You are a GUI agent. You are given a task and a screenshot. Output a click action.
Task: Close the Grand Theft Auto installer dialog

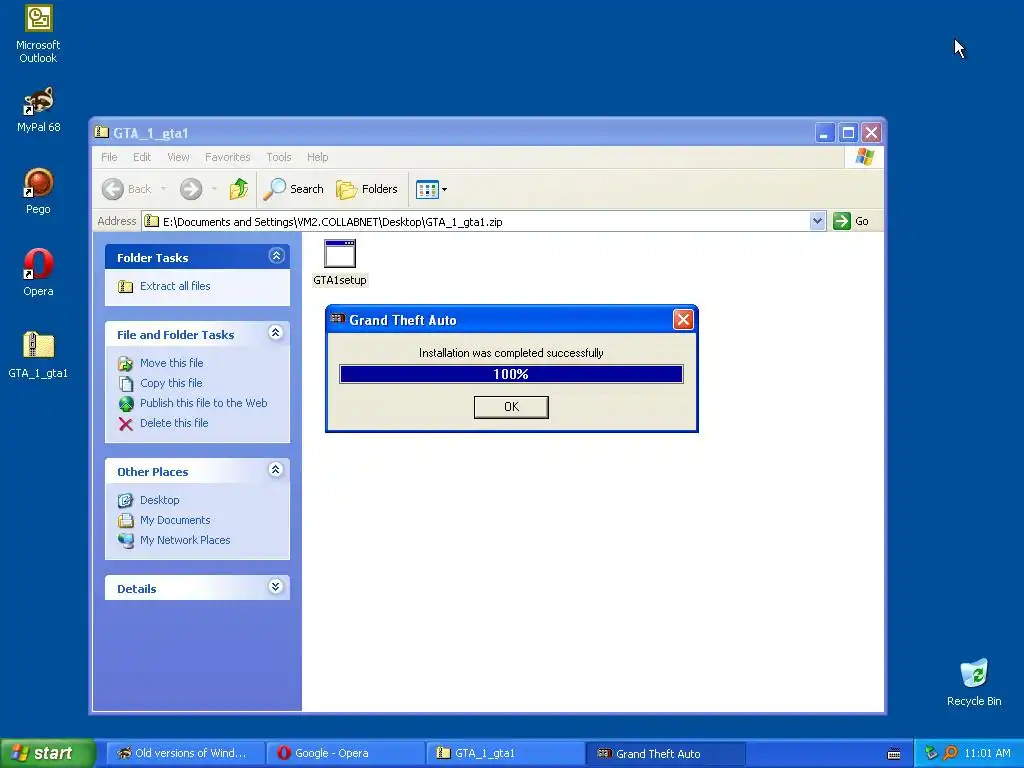tap(683, 320)
